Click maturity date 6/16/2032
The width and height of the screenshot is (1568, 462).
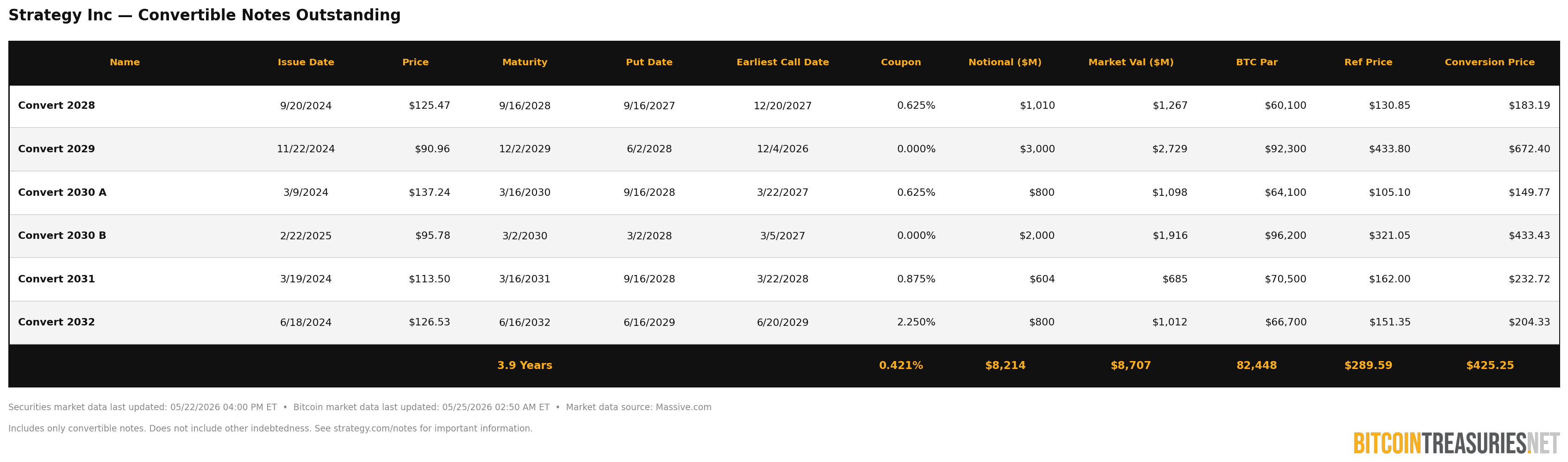coord(525,323)
